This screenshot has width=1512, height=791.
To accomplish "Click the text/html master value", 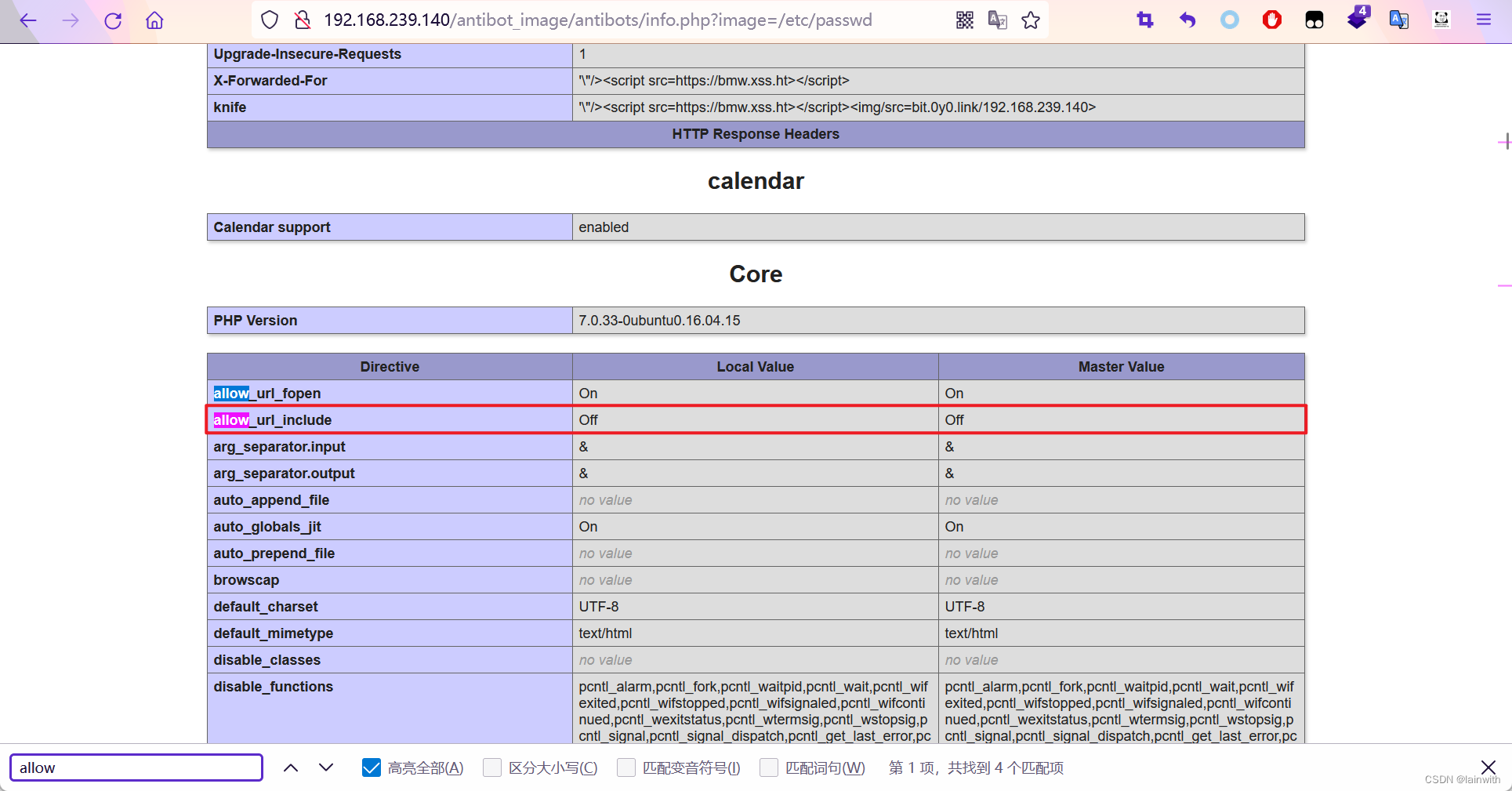I will 971,633.
